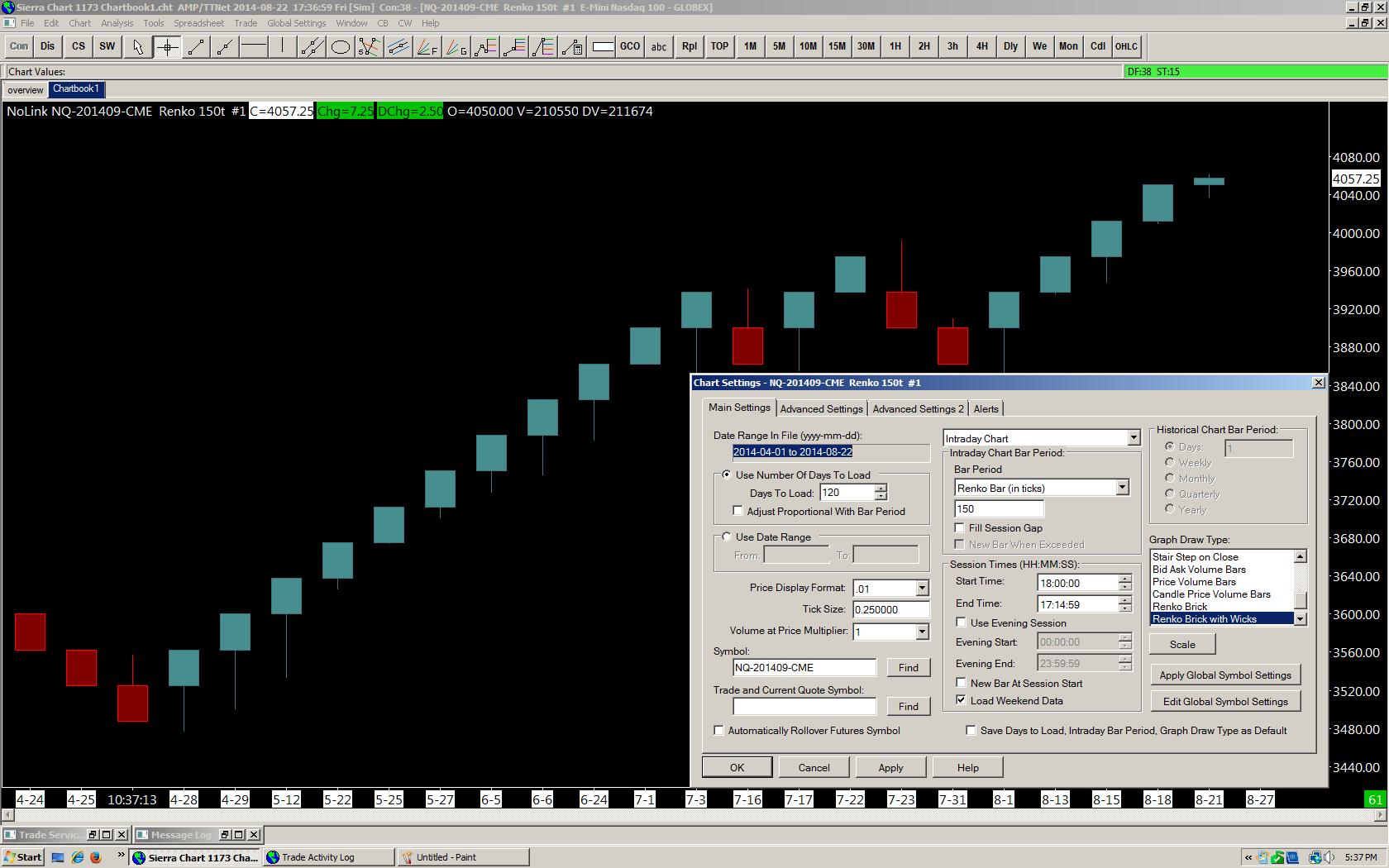Uncheck Load Weekend Data
The height and width of the screenshot is (868, 1389).
(x=961, y=700)
